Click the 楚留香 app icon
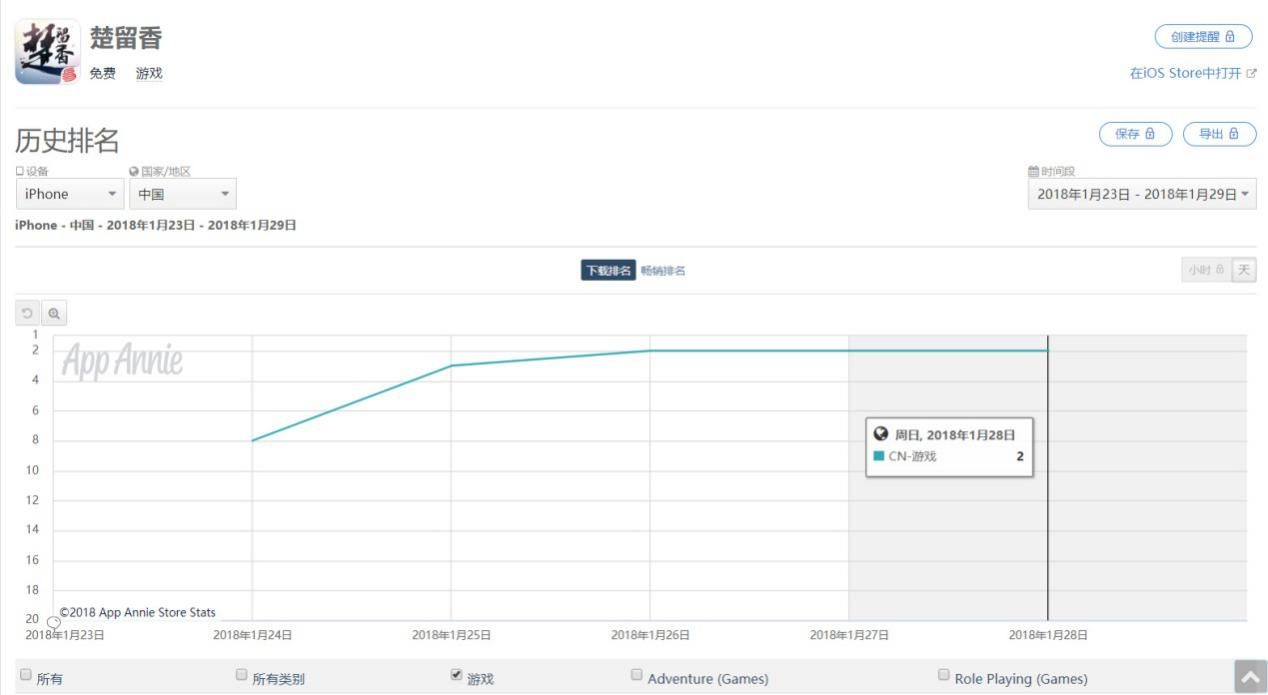The height and width of the screenshot is (695, 1268). coord(48,52)
